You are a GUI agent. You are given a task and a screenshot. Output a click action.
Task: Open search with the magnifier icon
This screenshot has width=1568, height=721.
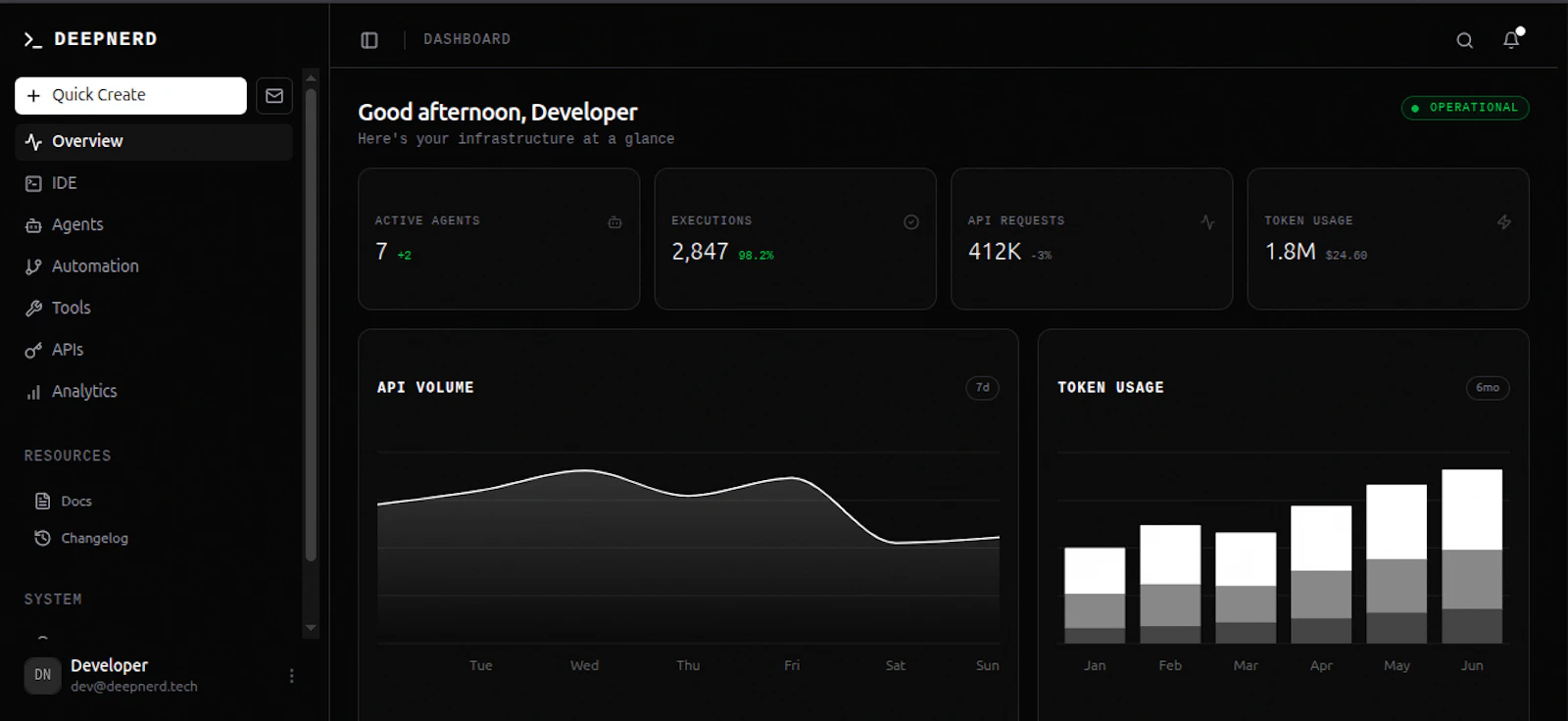coord(1464,40)
